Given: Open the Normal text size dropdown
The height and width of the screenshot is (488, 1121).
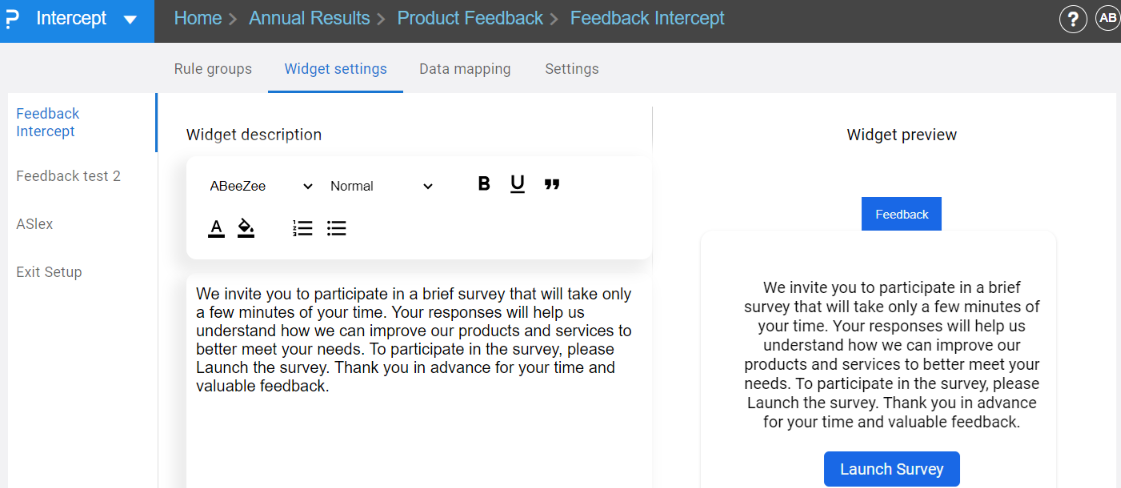Looking at the screenshot, I should coord(382,186).
